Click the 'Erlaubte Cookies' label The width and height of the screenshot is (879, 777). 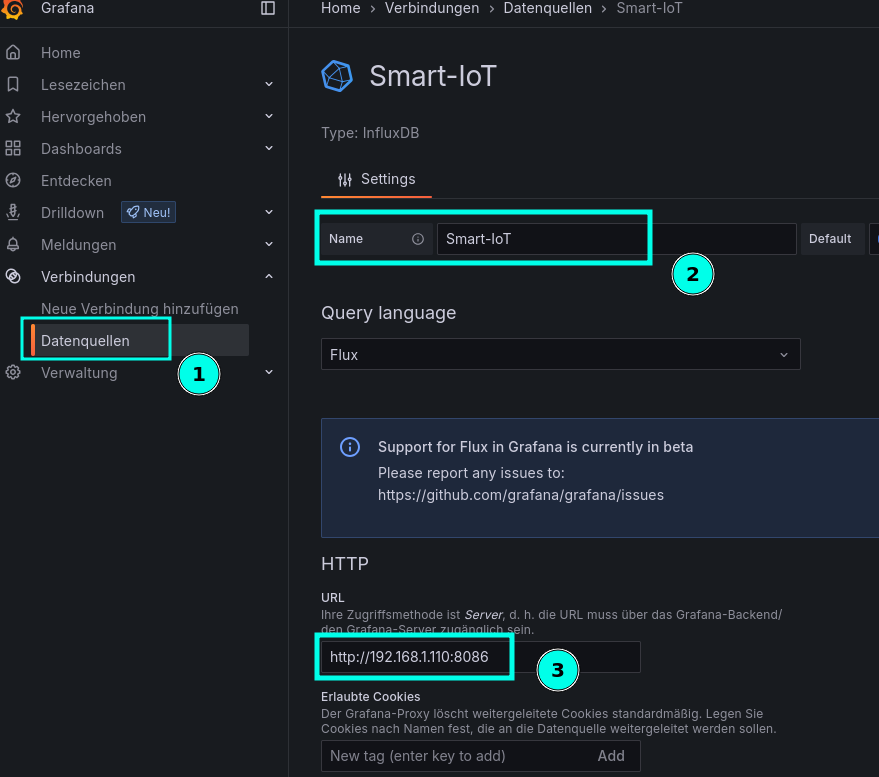371,697
